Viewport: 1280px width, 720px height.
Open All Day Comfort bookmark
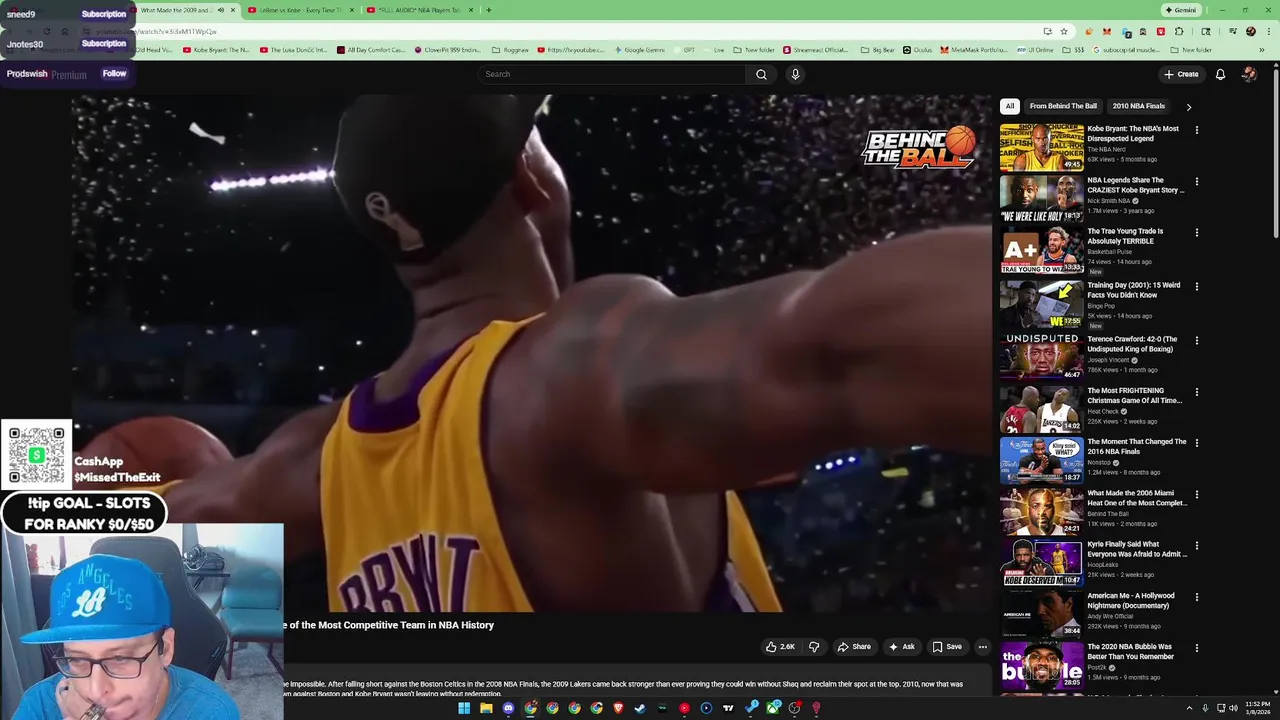pos(371,50)
